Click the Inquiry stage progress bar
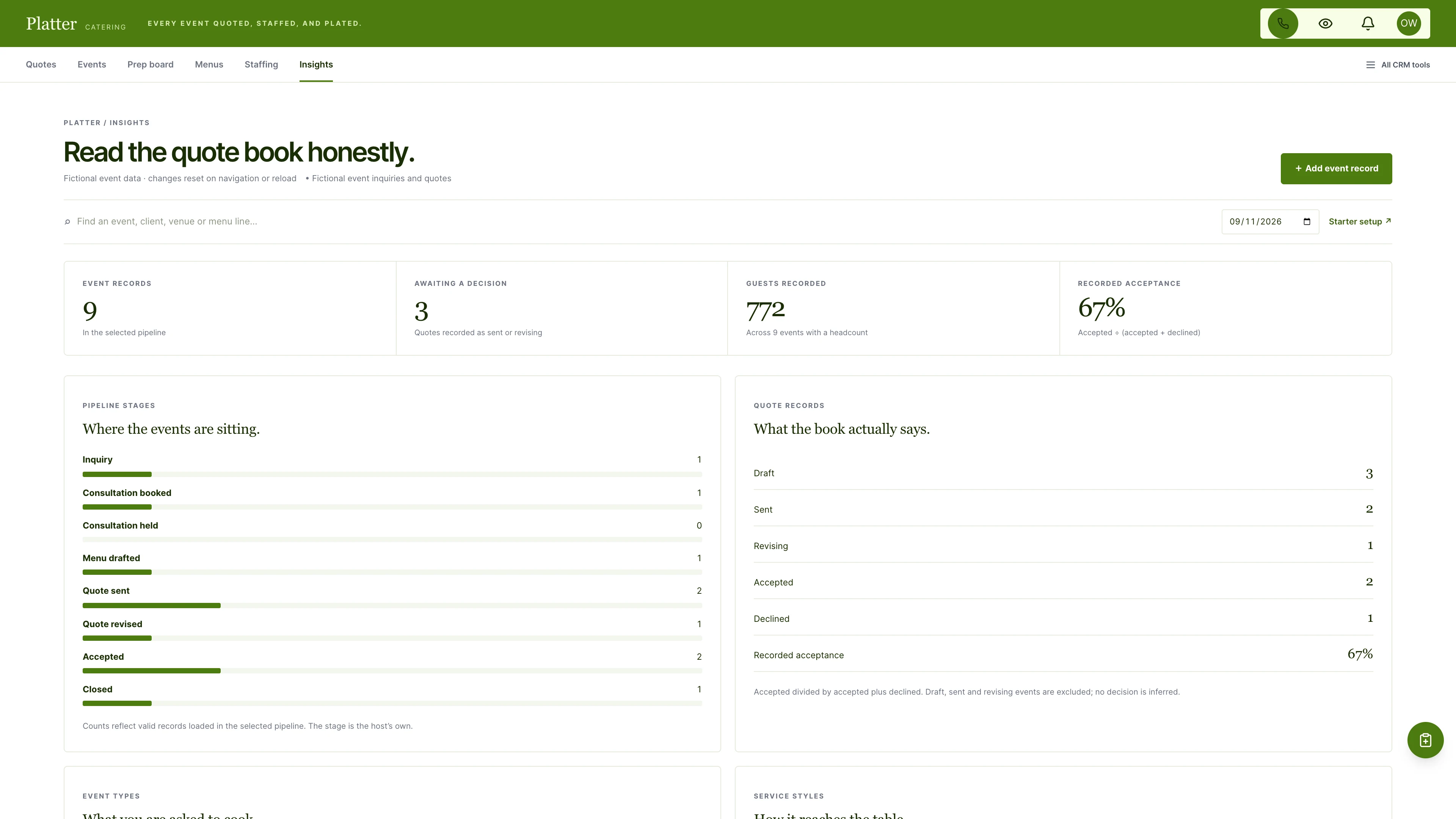 pos(392,474)
